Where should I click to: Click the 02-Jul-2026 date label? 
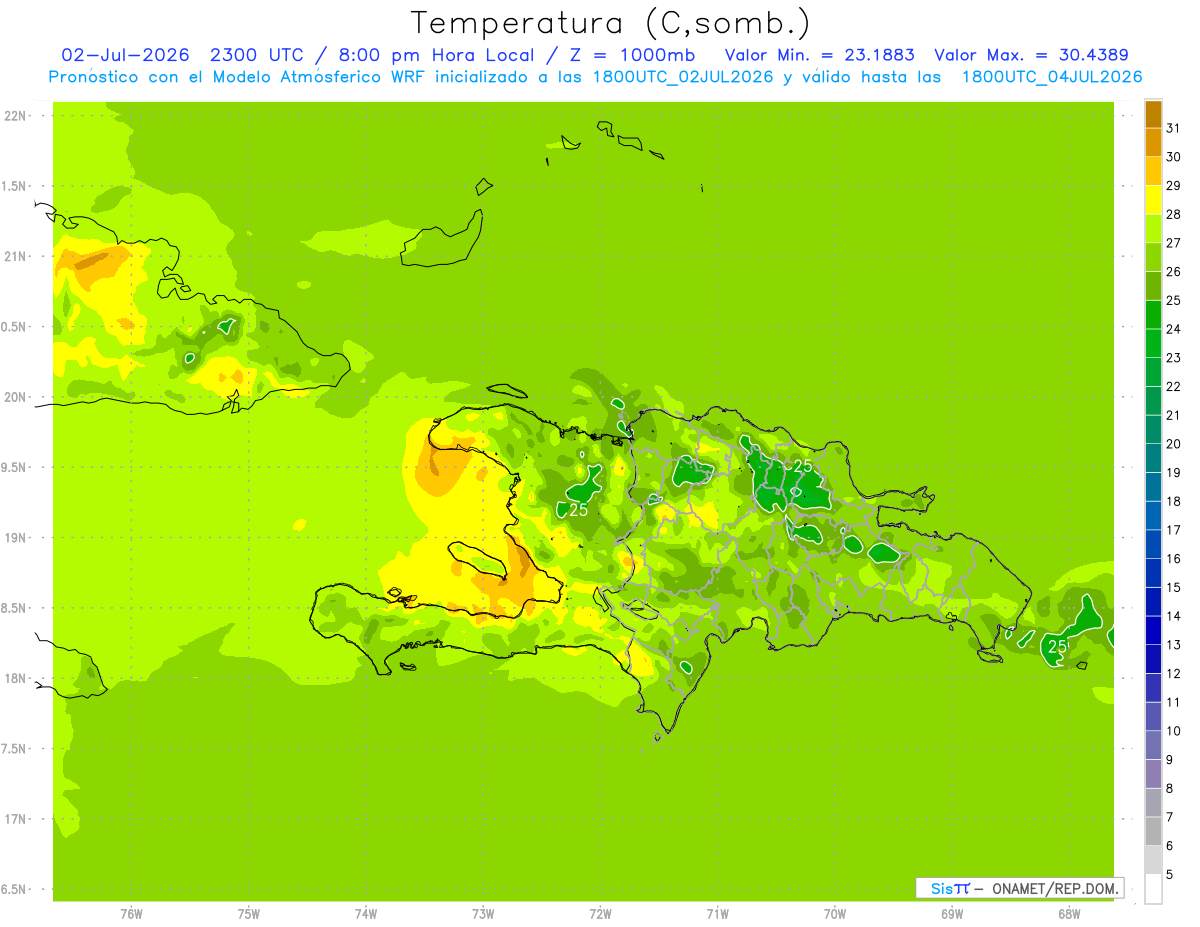(119, 55)
